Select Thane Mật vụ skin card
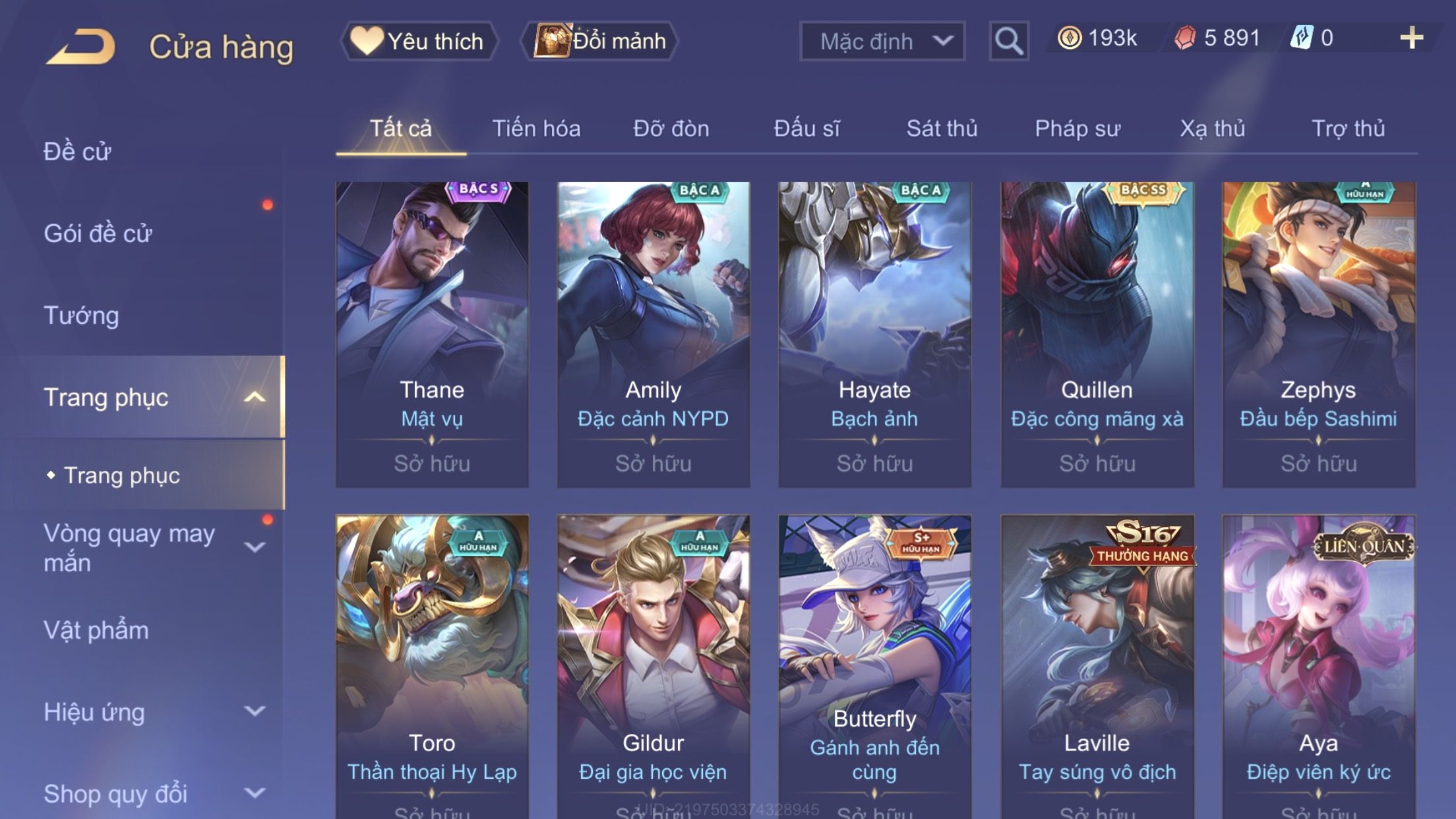 tap(432, 335)
